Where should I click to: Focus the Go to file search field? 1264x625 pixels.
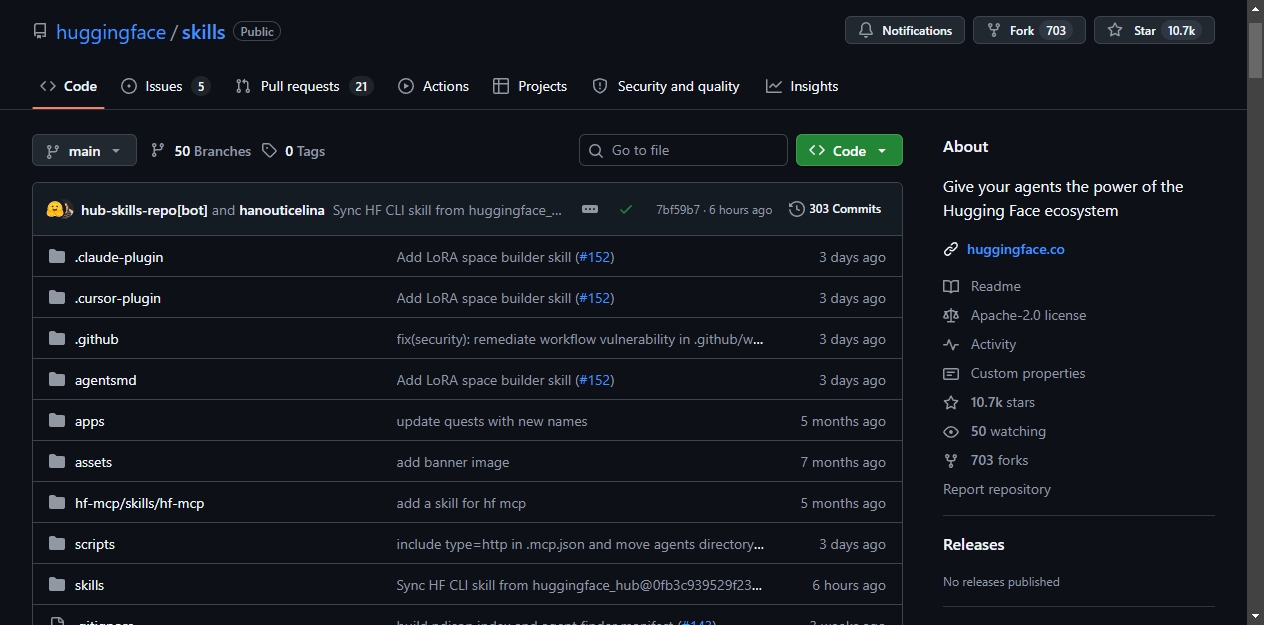(x=683, y=150)
